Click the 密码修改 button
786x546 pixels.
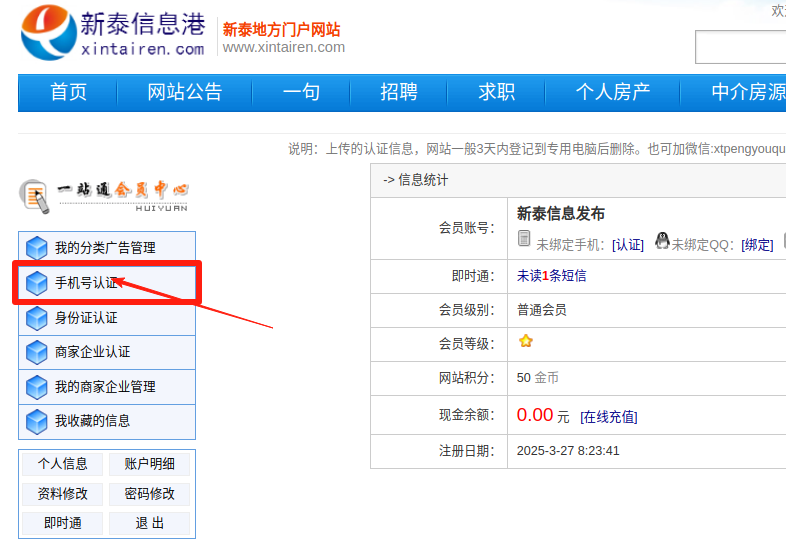pos(149,494)
